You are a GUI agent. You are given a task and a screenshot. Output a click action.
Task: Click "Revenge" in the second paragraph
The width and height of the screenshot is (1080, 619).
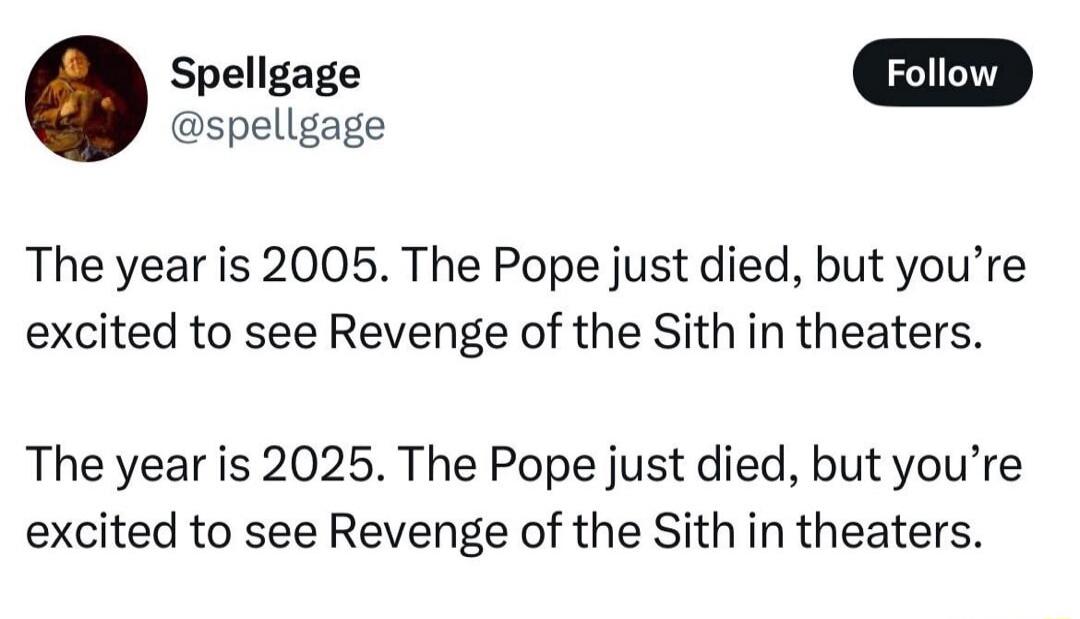coord(419,533)
